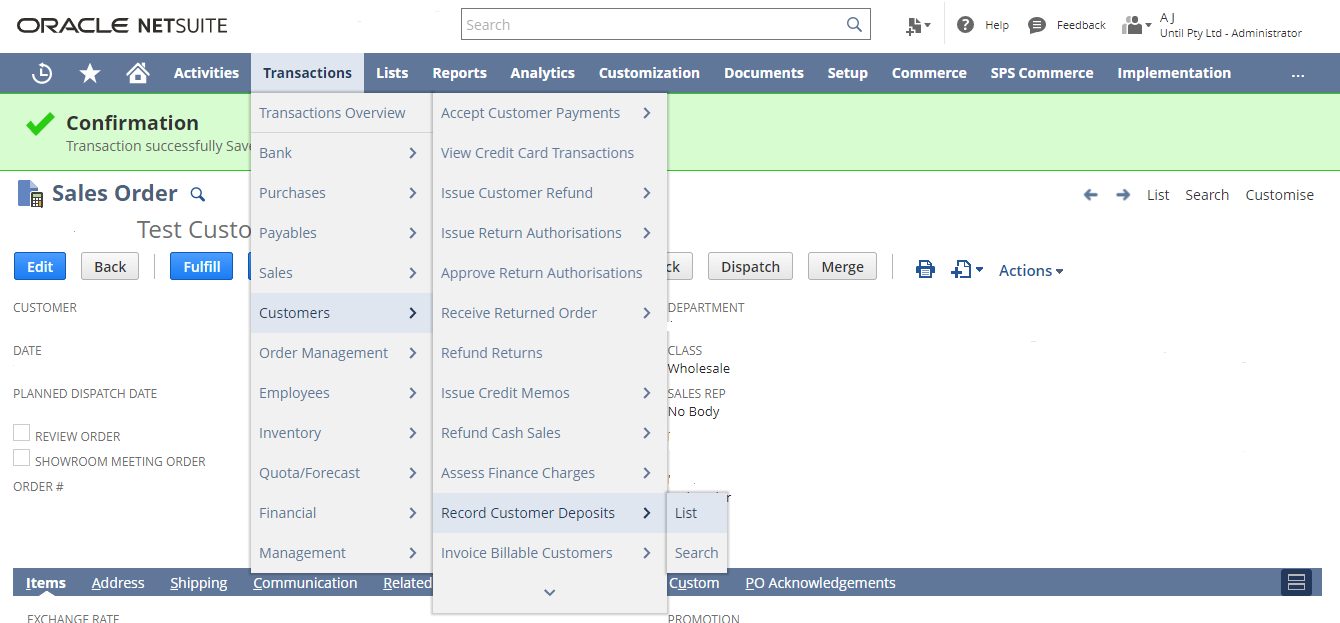Open the Feedback speech bubble icon
The width and height of the screenshot is (1340, 623).
[1037, 25]
